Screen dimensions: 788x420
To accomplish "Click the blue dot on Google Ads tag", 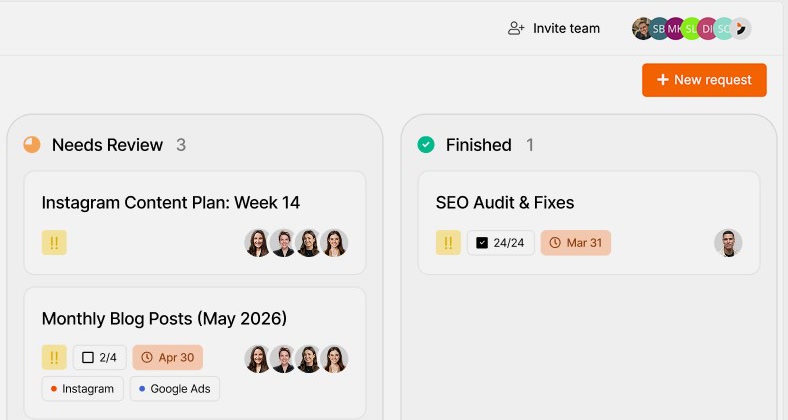I will (x=142, y=389).
